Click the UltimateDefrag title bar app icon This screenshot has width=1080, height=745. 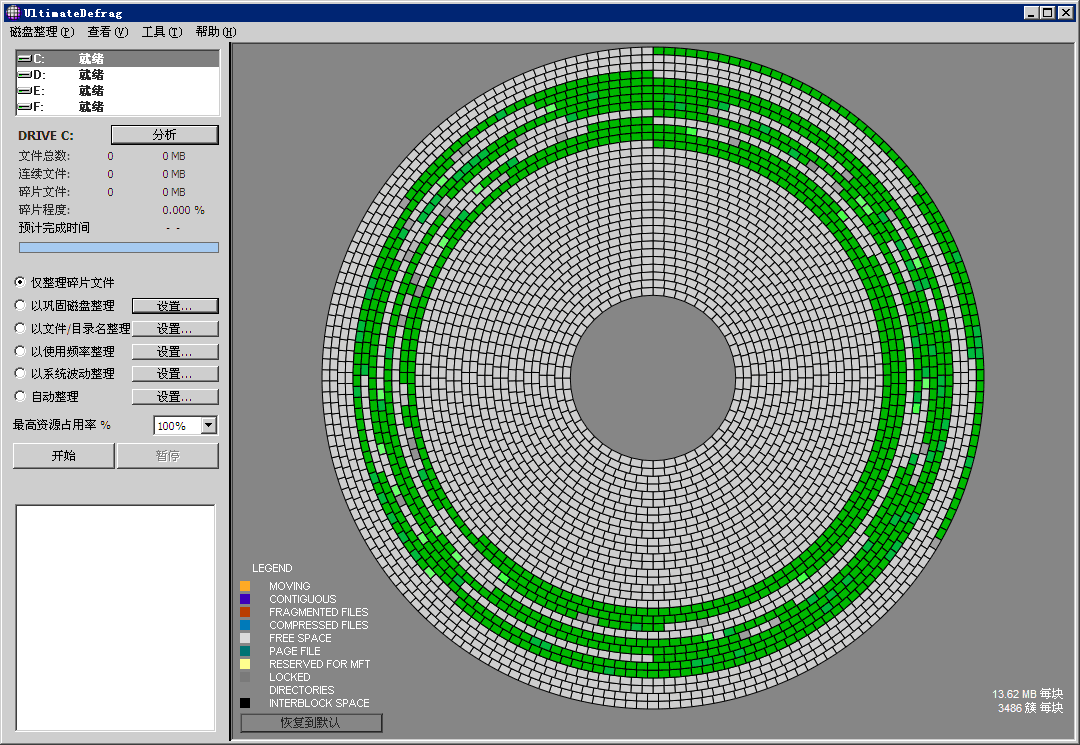coord(12,12)
